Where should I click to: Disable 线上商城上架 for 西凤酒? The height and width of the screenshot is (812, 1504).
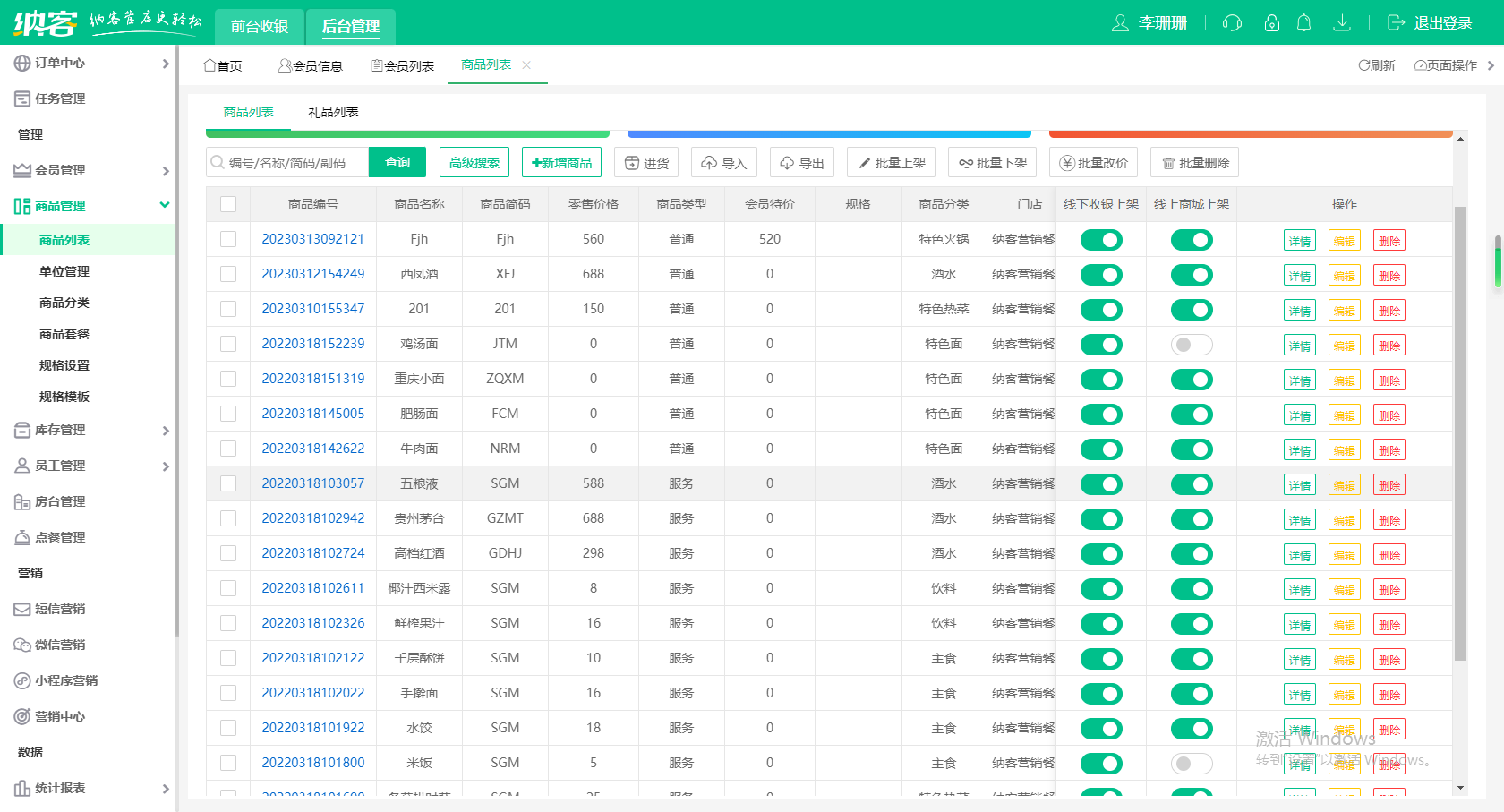[1192, 275]
